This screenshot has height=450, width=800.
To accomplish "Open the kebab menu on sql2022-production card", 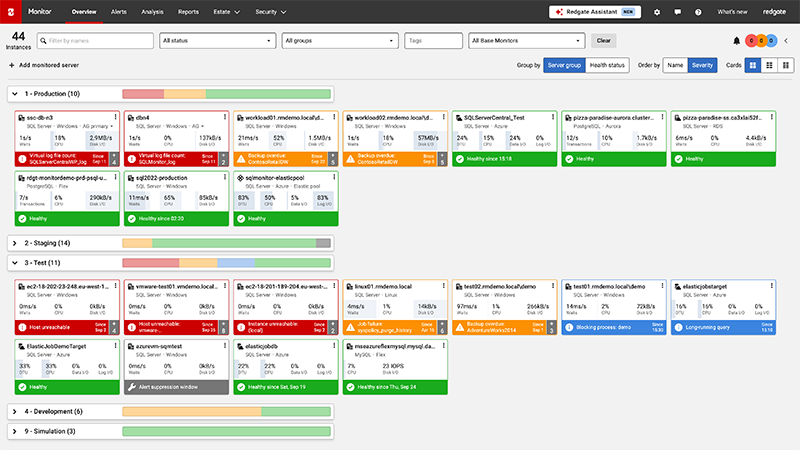I will (x=224, y=177).
